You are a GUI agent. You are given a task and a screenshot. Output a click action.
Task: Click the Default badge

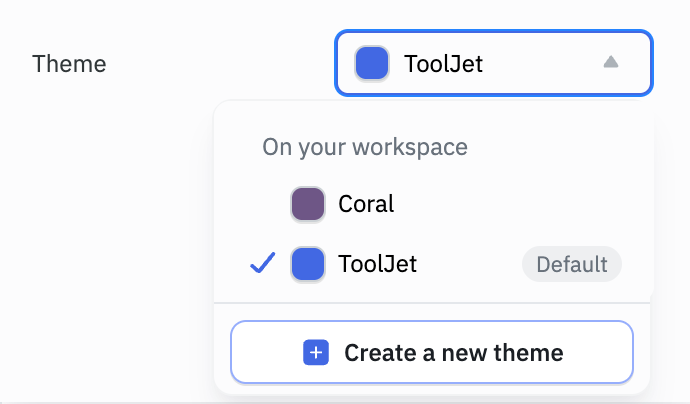pyautogui.click(x=571, y=265)
